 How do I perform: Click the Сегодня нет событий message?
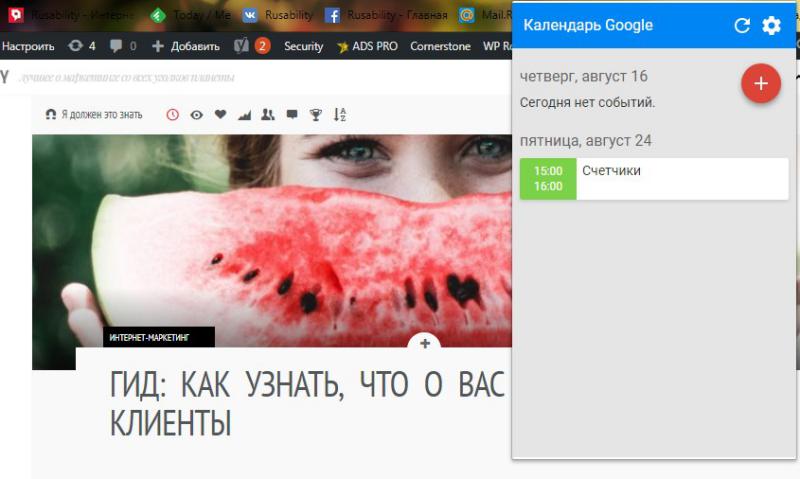click(x=587, y=103)
